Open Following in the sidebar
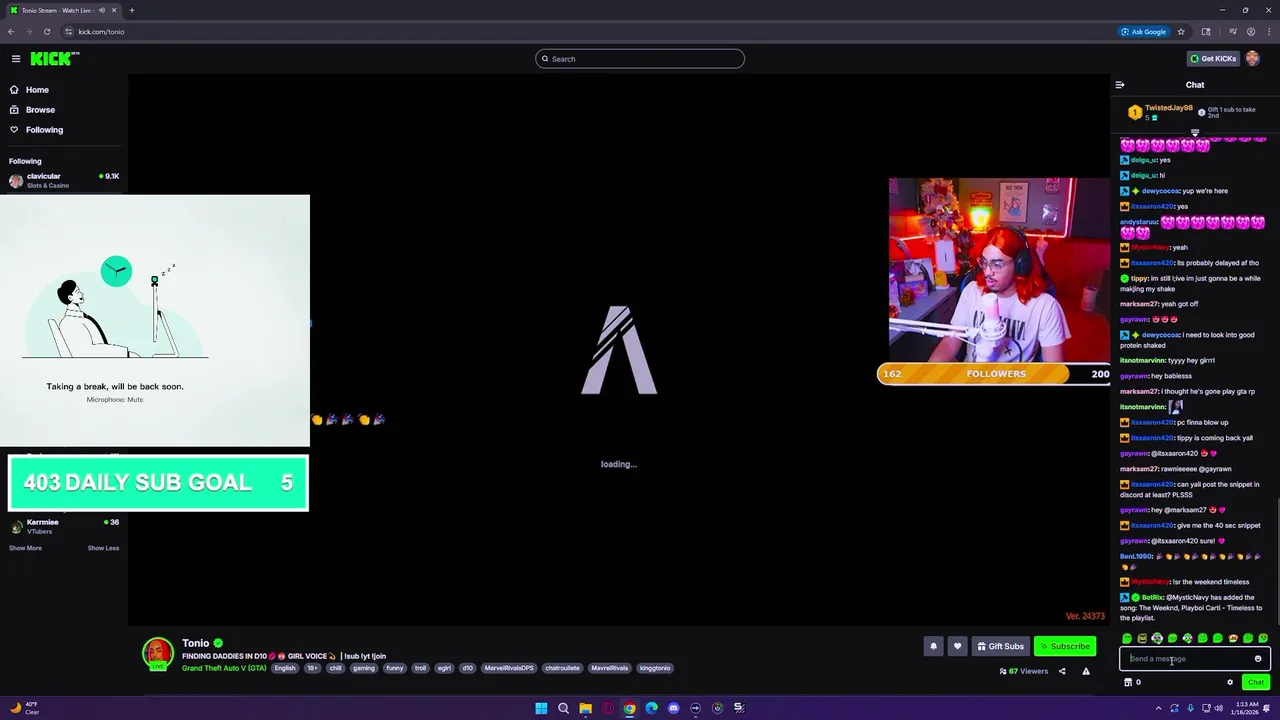This screenshot has width=1280, height=720. pos(44,130)
